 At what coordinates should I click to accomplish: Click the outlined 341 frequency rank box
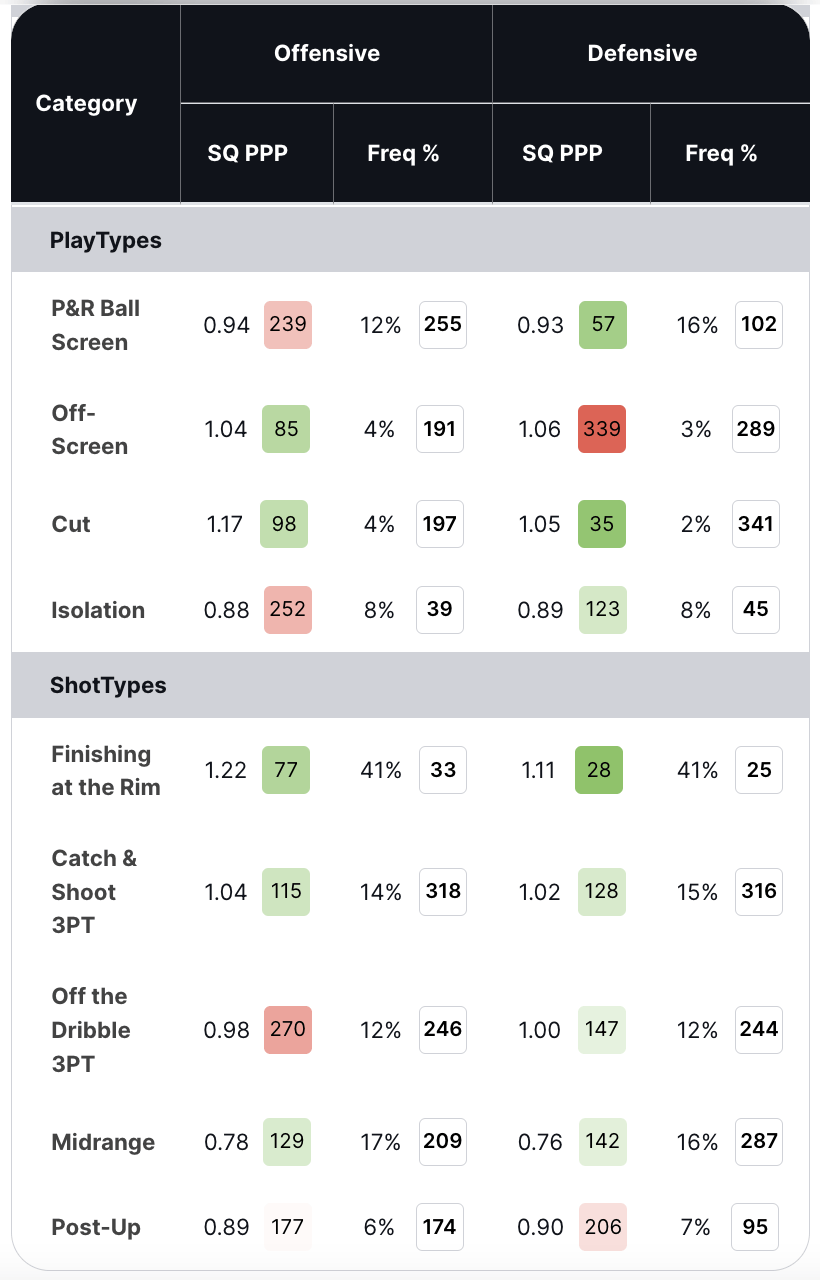(x=756, y=524)
